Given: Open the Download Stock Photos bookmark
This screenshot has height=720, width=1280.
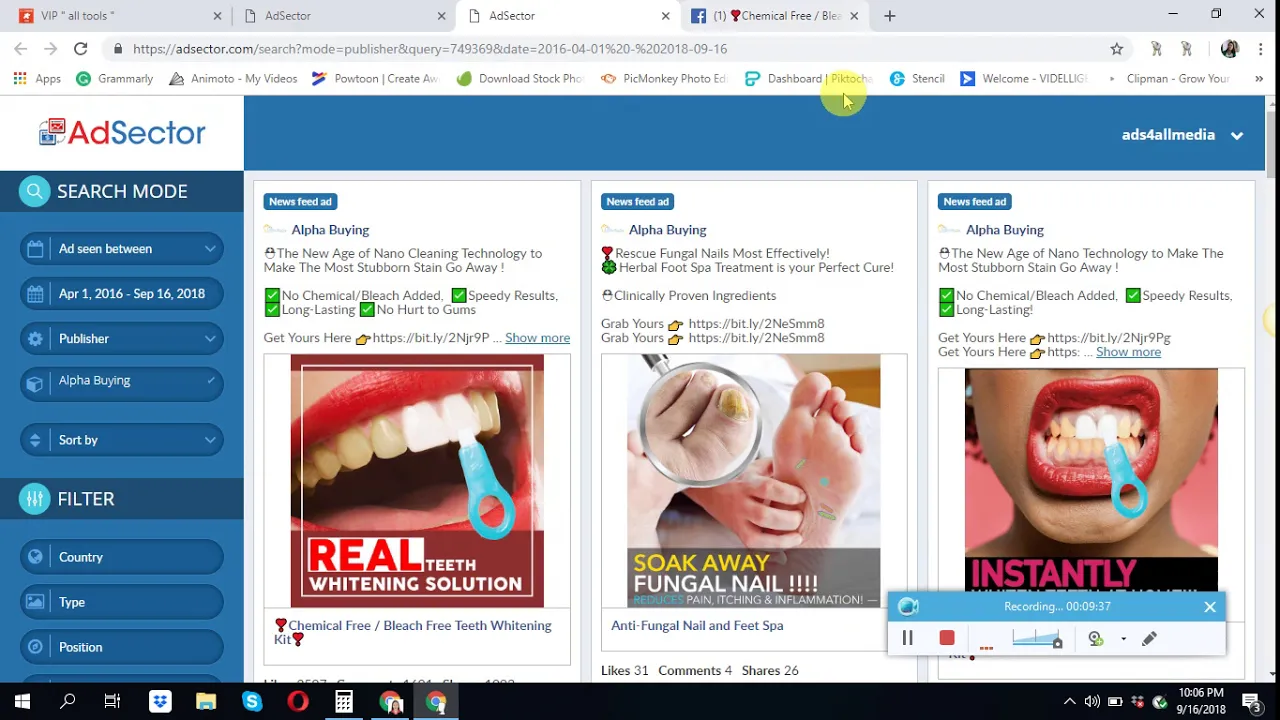Looking at the screenshot, I should point(519,78).
